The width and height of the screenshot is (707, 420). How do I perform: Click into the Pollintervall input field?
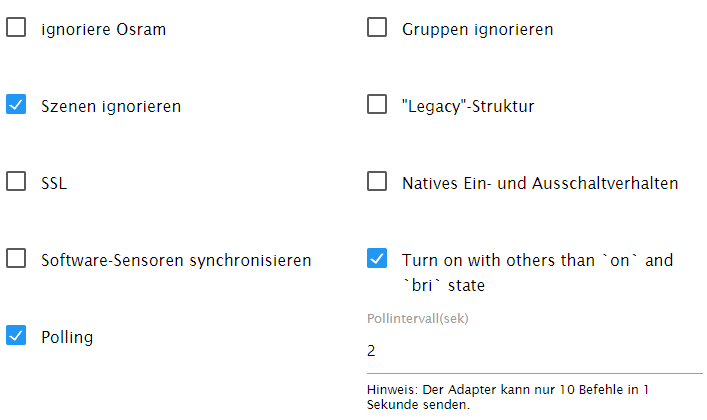click(534, 351)
